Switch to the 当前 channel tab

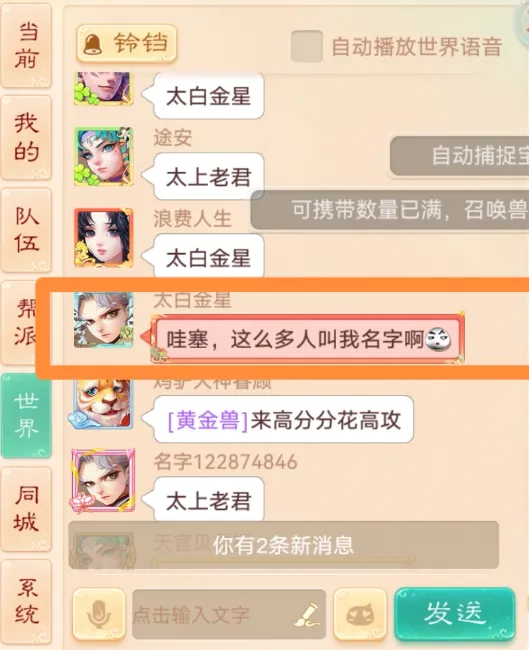(26, 46)
